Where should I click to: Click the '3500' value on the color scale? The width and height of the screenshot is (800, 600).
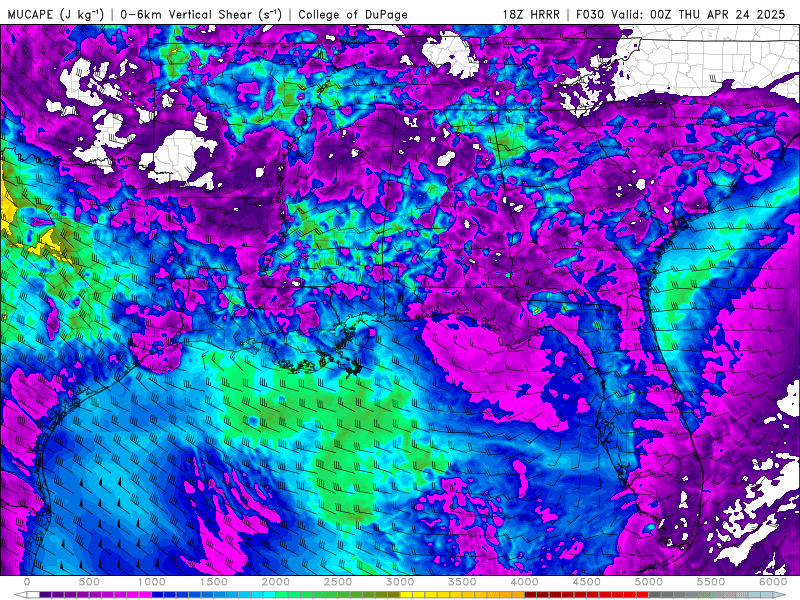(462, 582)
